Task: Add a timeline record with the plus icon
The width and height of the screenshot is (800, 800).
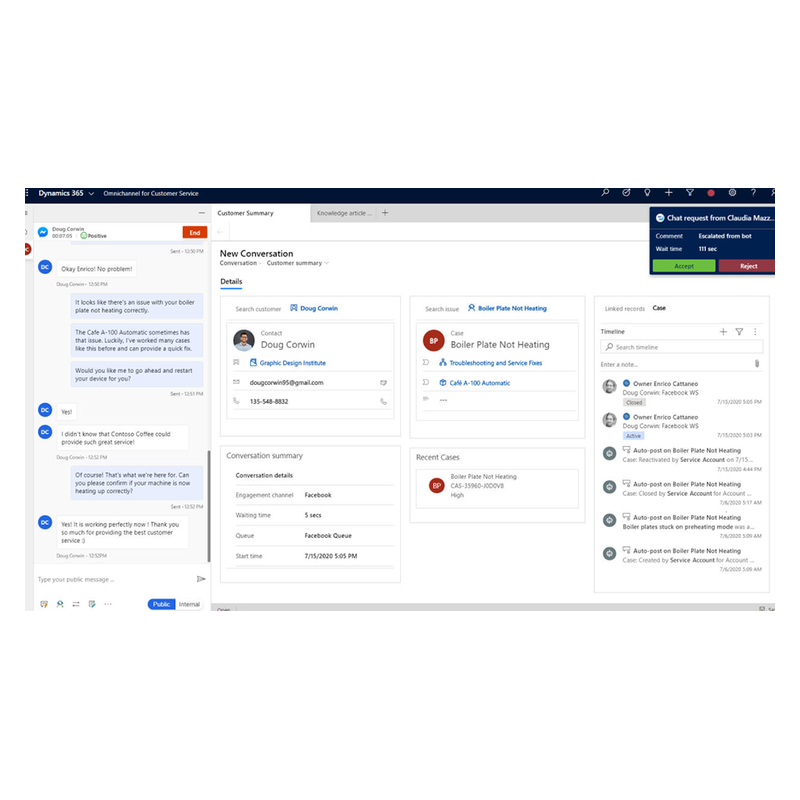Action: point(723,332)
